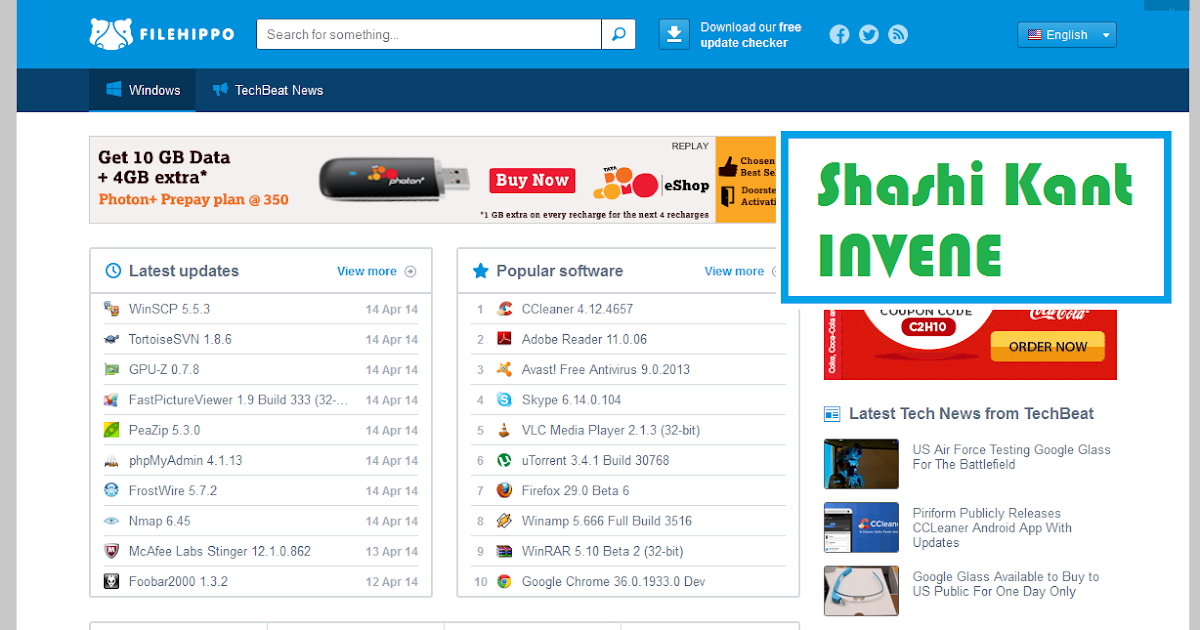Open Adobe Reader 11.0.06 link
The width and height of the screenshot is (1200, 630).
[584, 339]
